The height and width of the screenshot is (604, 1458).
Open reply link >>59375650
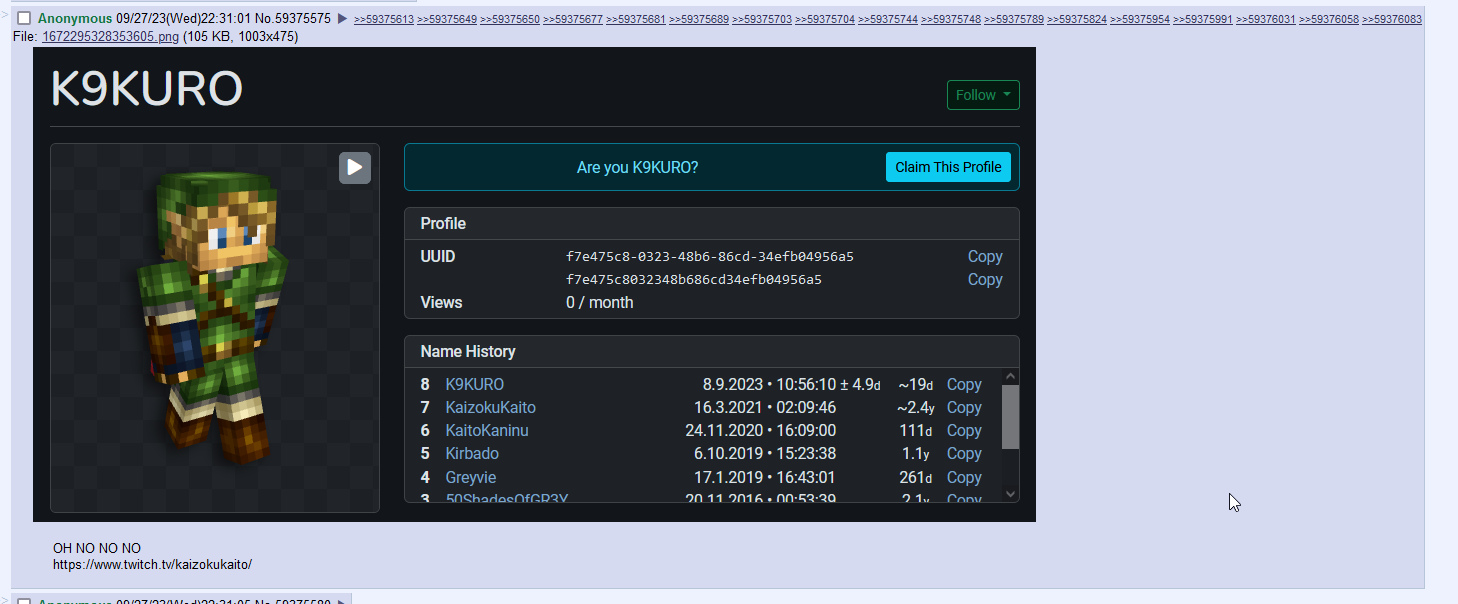510,19
